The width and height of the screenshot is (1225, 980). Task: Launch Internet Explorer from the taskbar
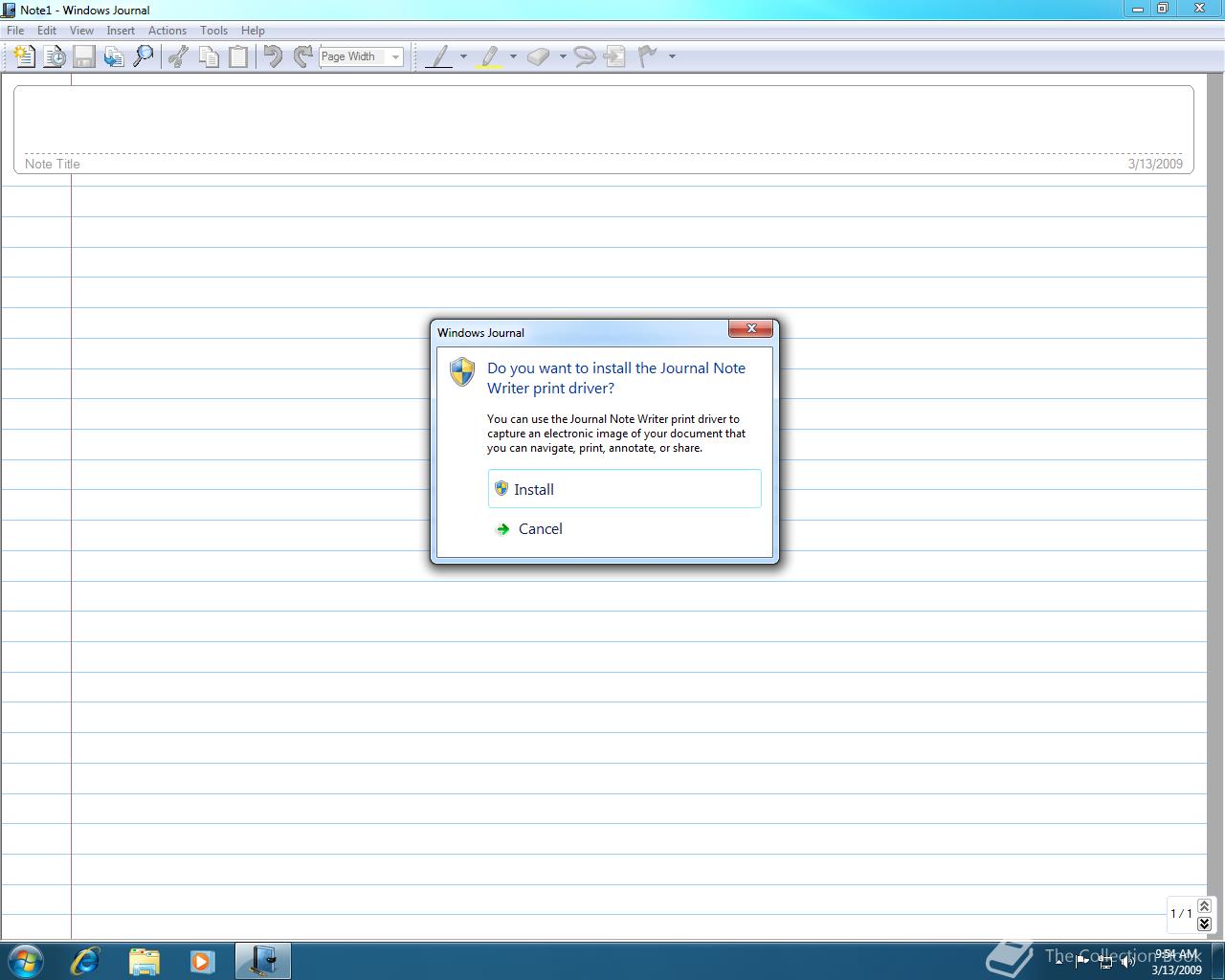coord(85,960)
